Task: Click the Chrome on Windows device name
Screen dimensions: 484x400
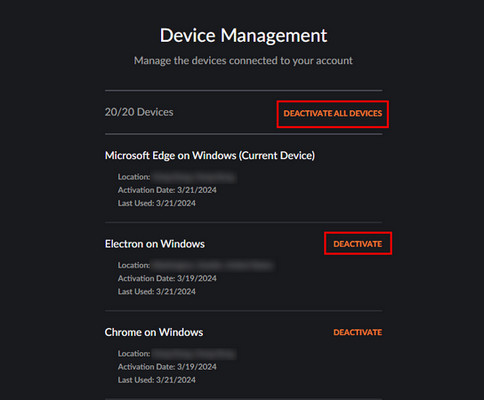Action: [154, 332]
